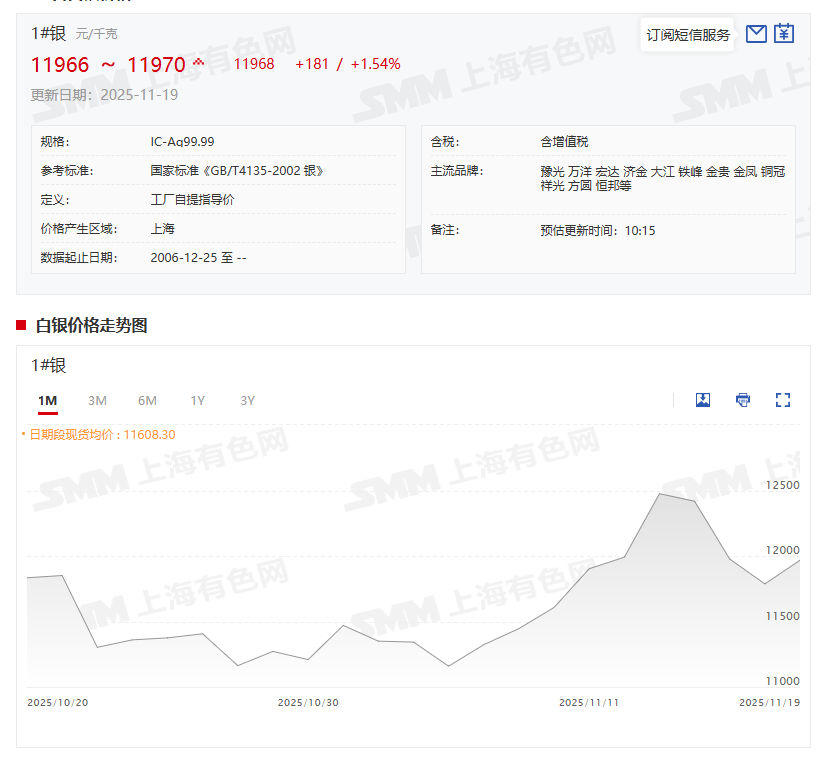Click the 白银价格走势图 section heading
The image size is (819, 757).
[91, 325]
